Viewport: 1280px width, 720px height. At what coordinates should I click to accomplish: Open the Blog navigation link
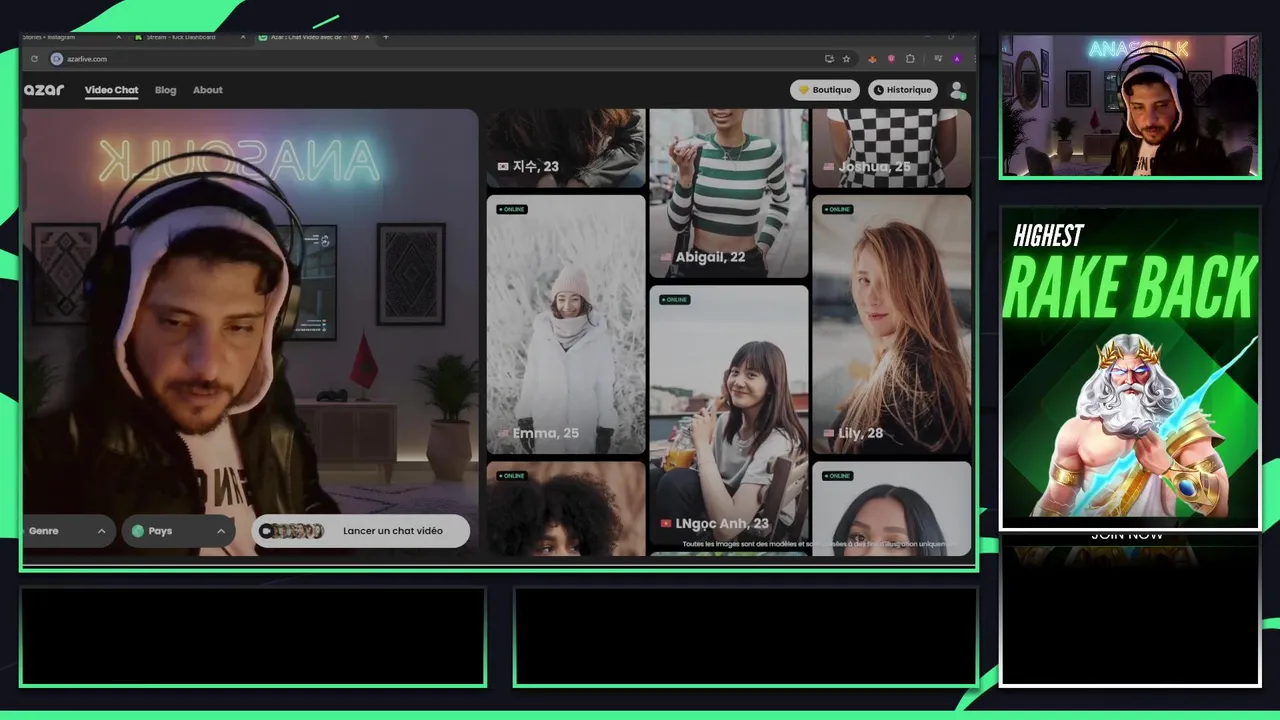click(166, 90)
